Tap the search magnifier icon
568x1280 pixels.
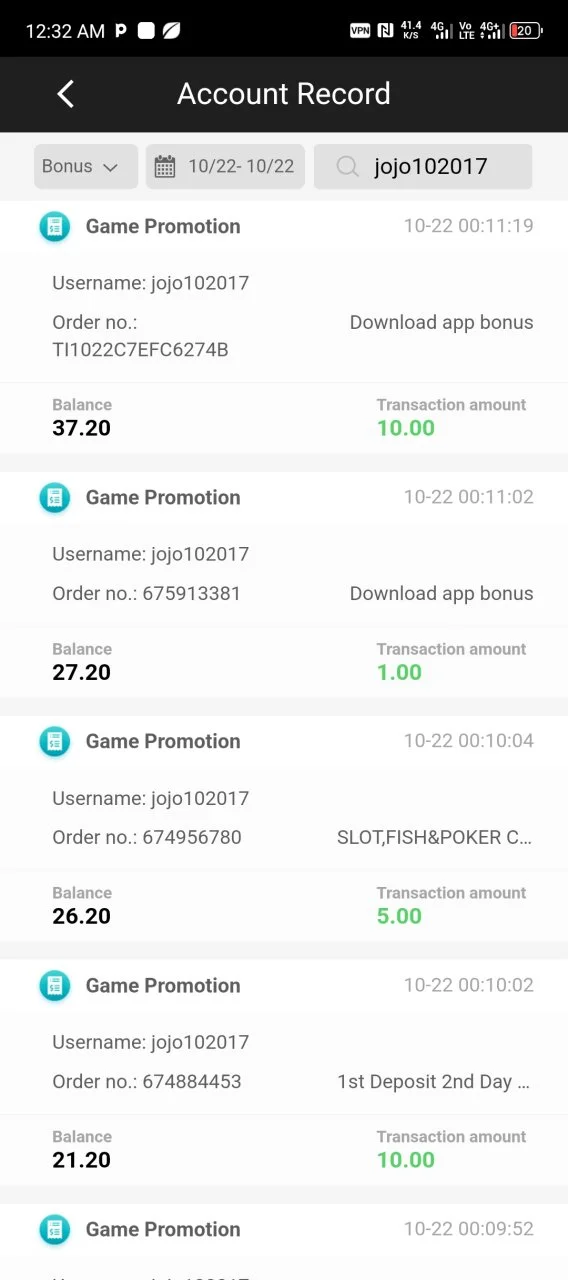[347, 167]
